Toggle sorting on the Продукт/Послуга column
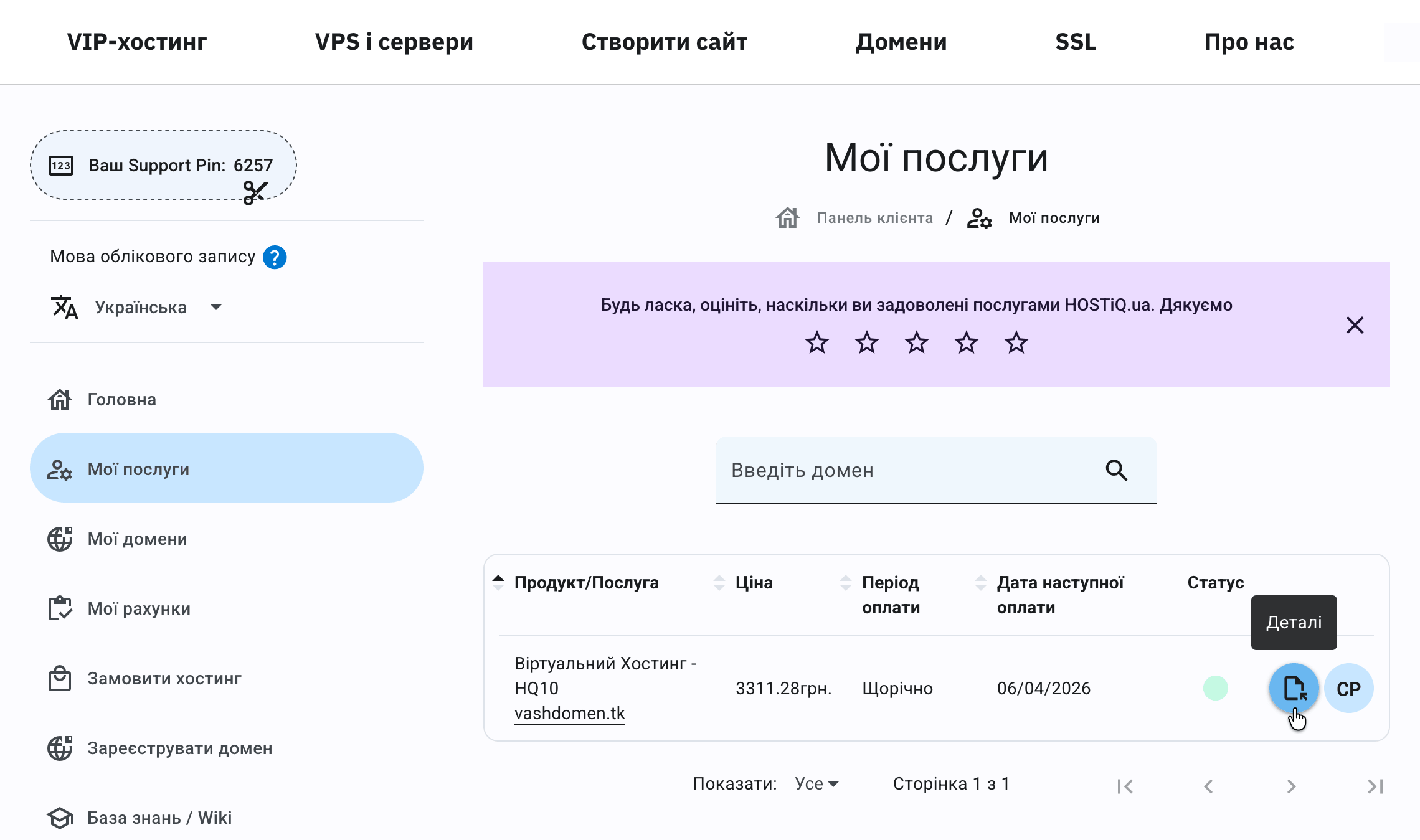 [x=498, y=582]
